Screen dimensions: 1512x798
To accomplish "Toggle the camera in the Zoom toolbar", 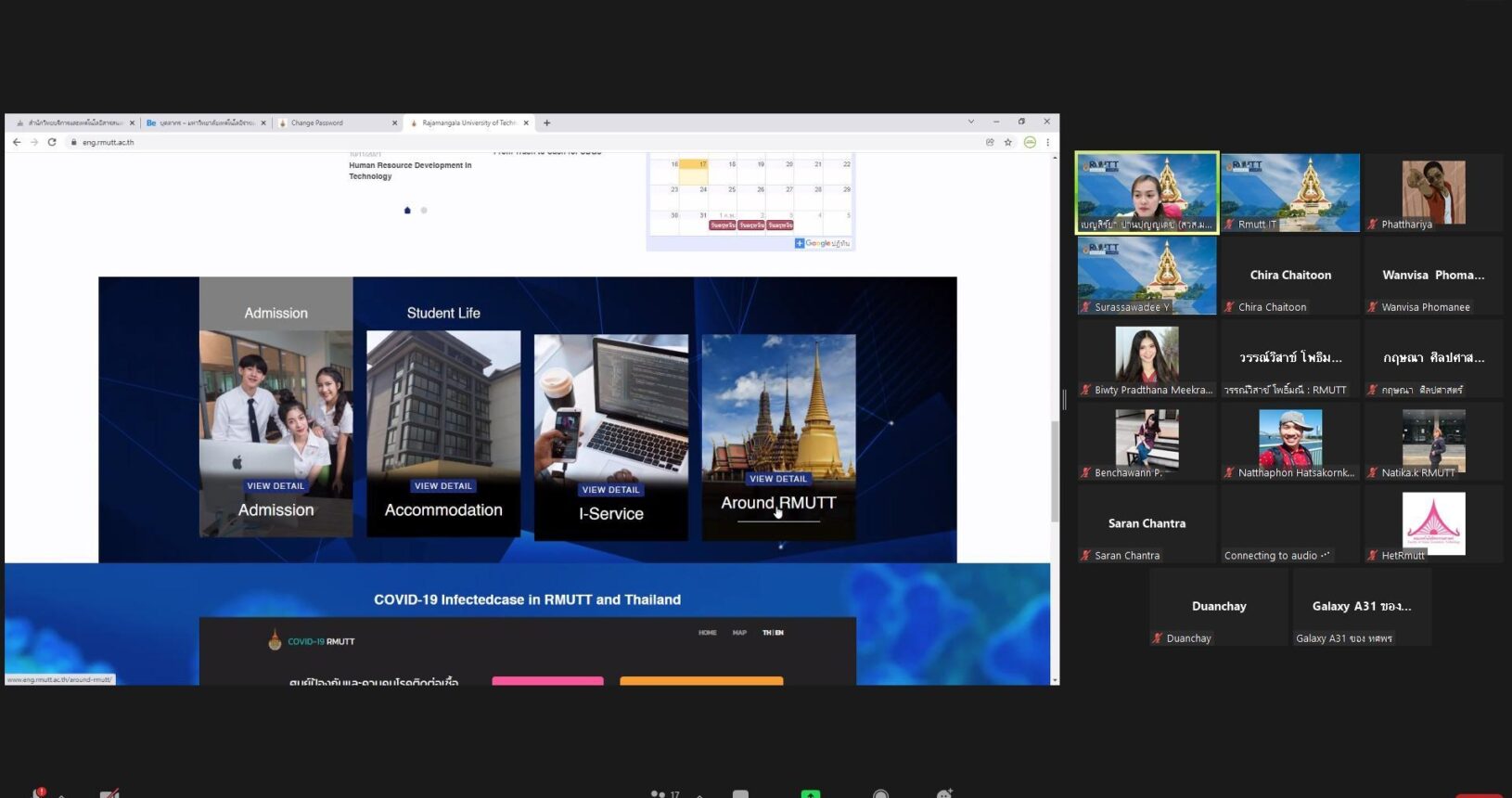I will pos(109,793).
